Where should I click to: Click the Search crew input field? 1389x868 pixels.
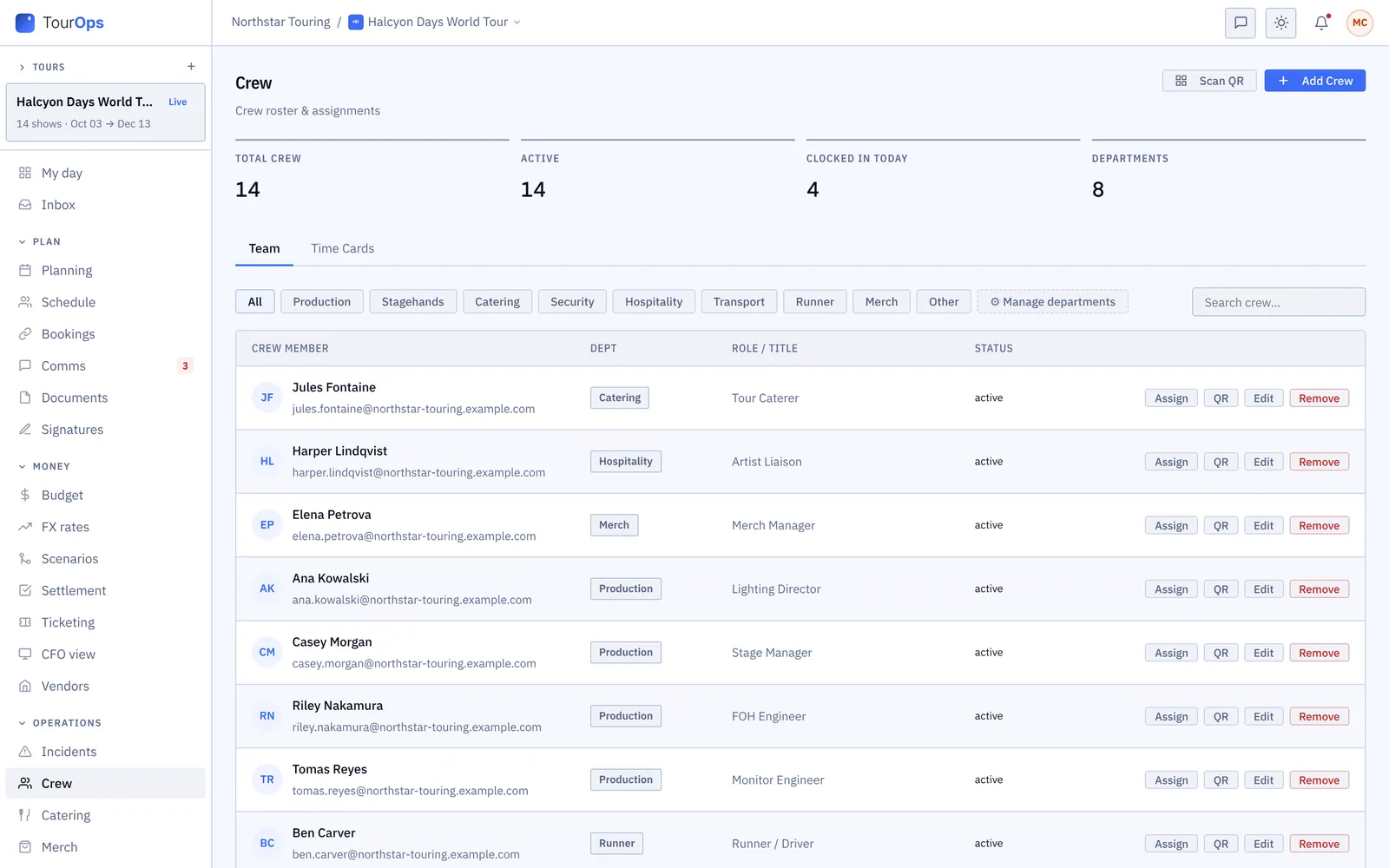[x=1279, y=302]
